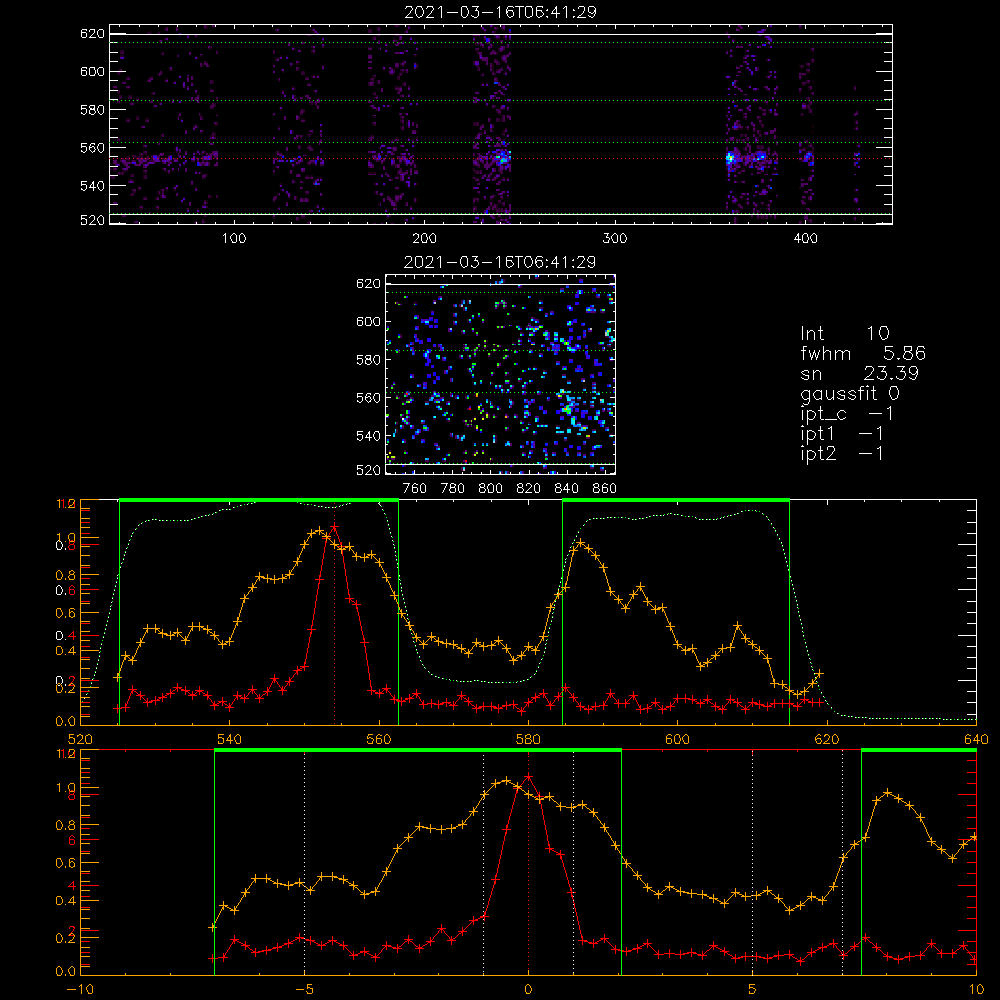Click the '-5' x-axis label of bottom plot
This screenshot has height=1000, width=1000.
click(x=304, y=990)
